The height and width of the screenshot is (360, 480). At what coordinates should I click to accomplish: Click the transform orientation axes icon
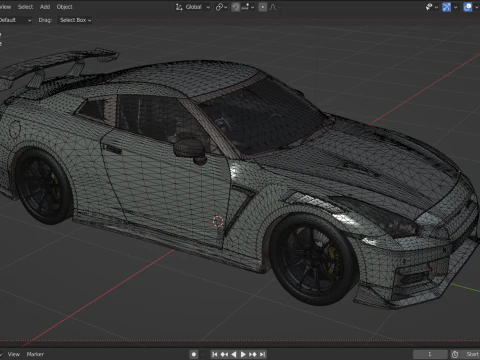tap(179, 7)
